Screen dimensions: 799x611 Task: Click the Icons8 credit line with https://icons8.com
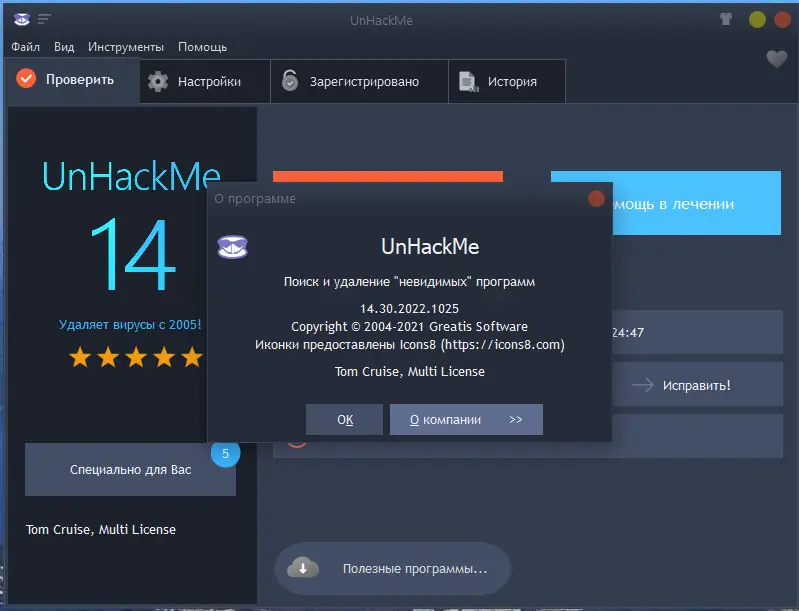(x=410, y=345)
